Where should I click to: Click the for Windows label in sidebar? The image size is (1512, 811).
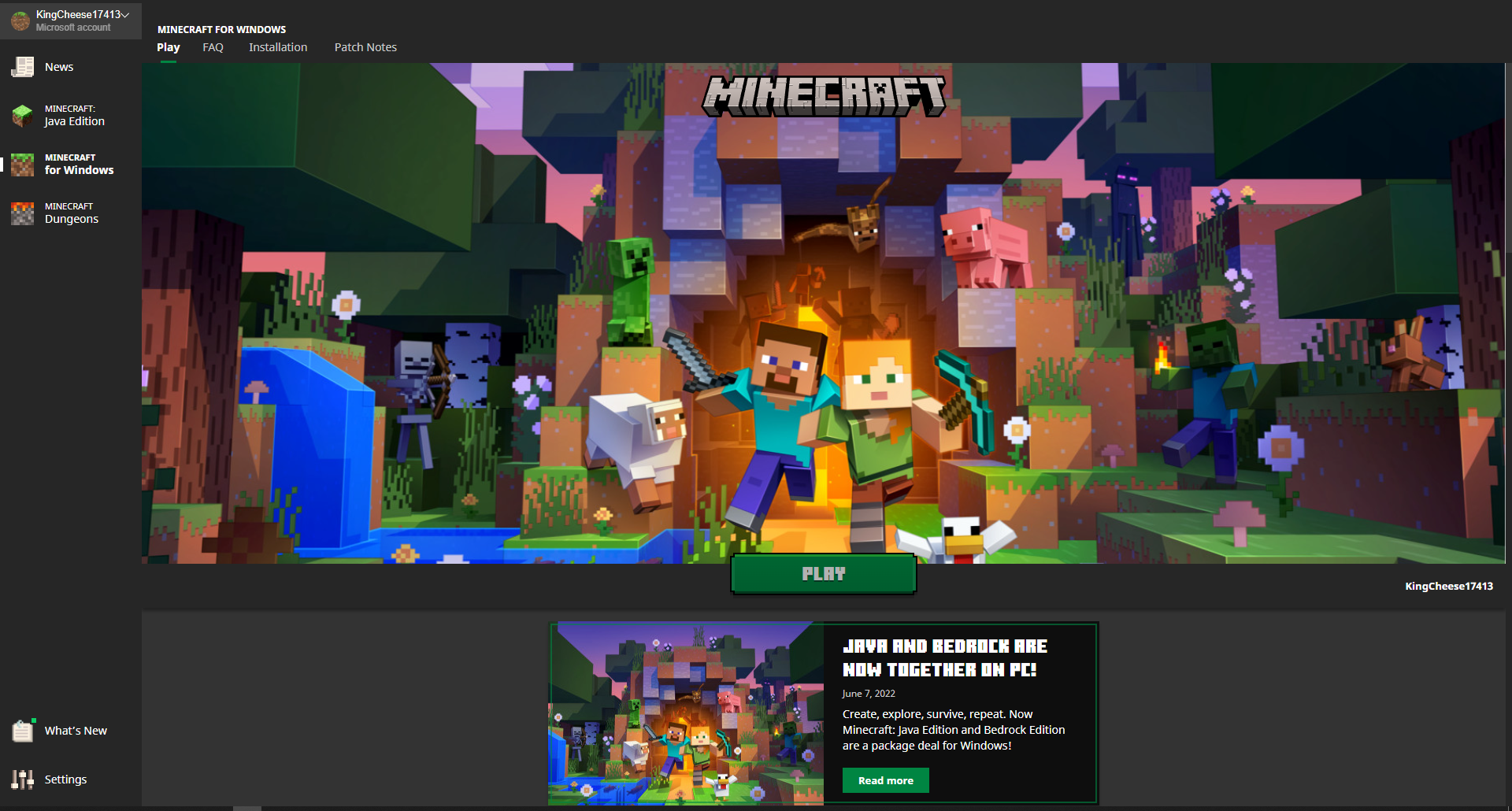point(80,170)
